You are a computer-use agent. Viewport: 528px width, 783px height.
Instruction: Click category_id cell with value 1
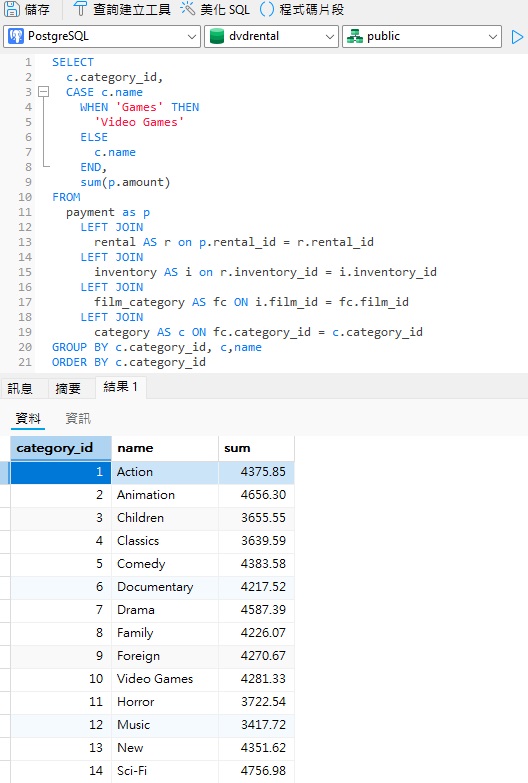pyautogui.click(x=60, y=472)
